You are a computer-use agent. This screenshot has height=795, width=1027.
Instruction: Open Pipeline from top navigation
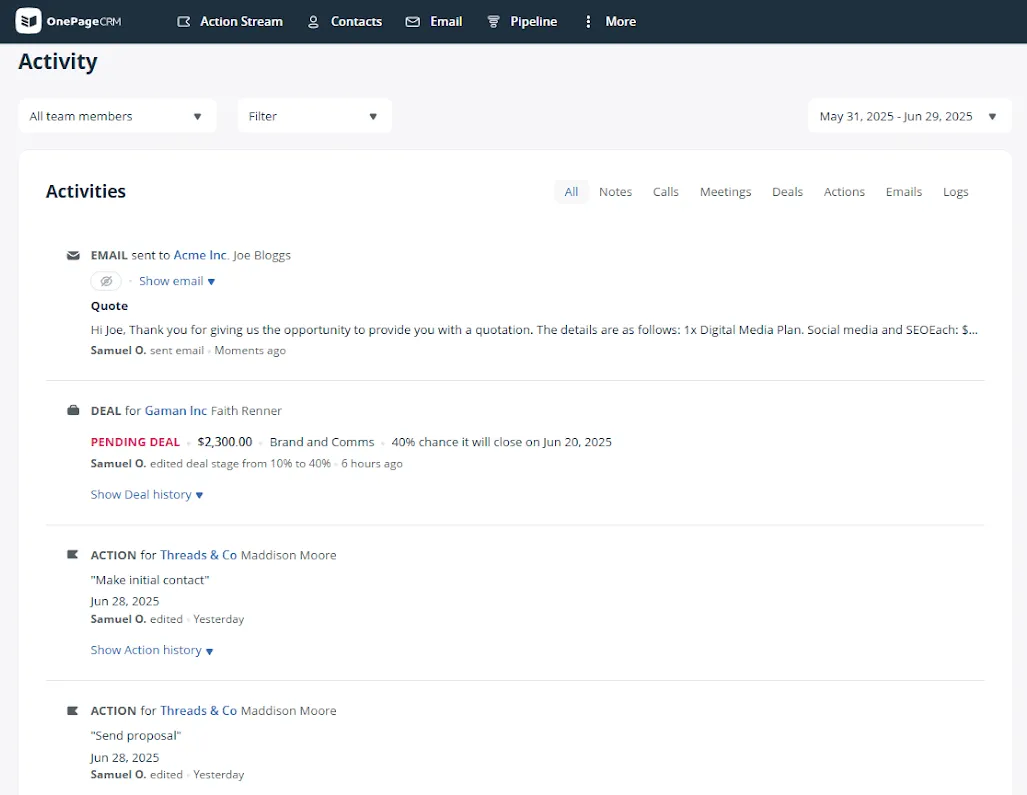[x=534, y=22]
